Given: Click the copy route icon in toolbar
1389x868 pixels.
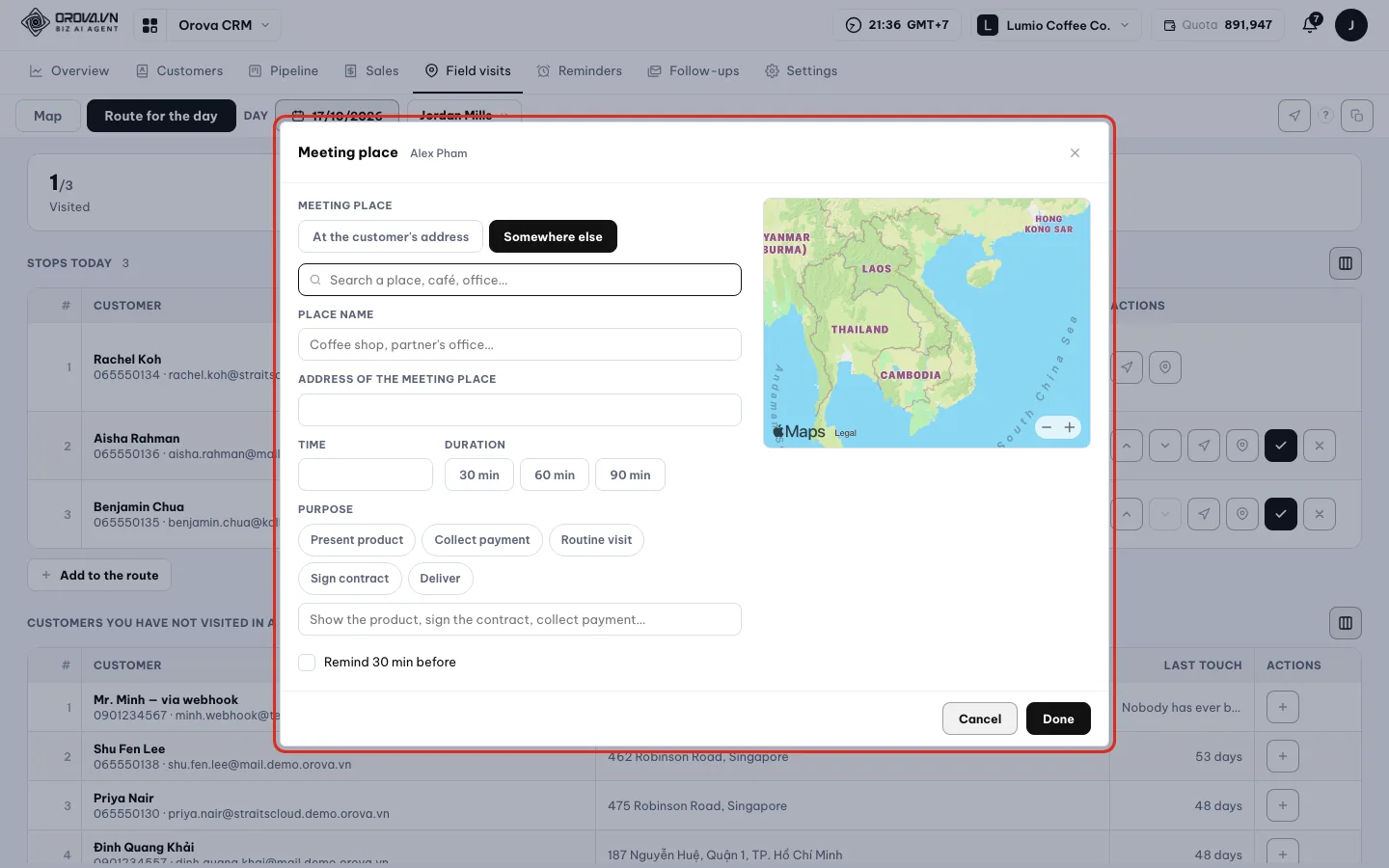Looking at the screenshot, I should coord(1357,116).
